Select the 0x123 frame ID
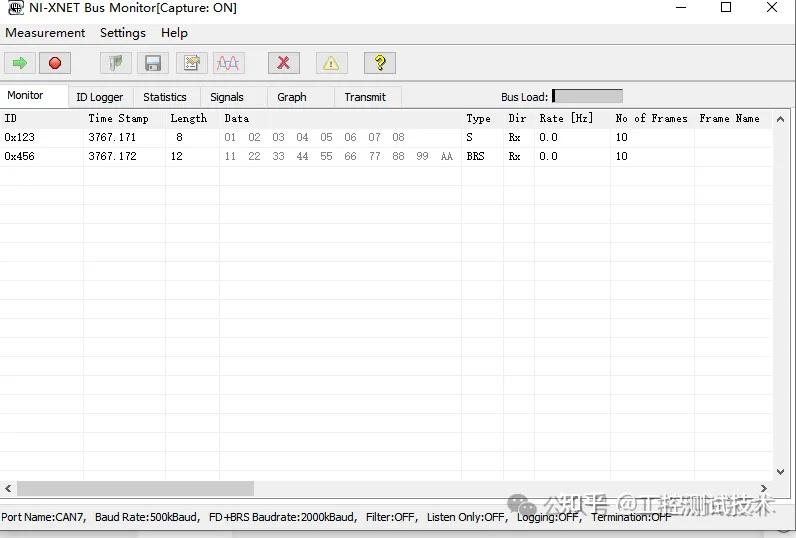This screenshot has width=796, height=538. point(19,138)
